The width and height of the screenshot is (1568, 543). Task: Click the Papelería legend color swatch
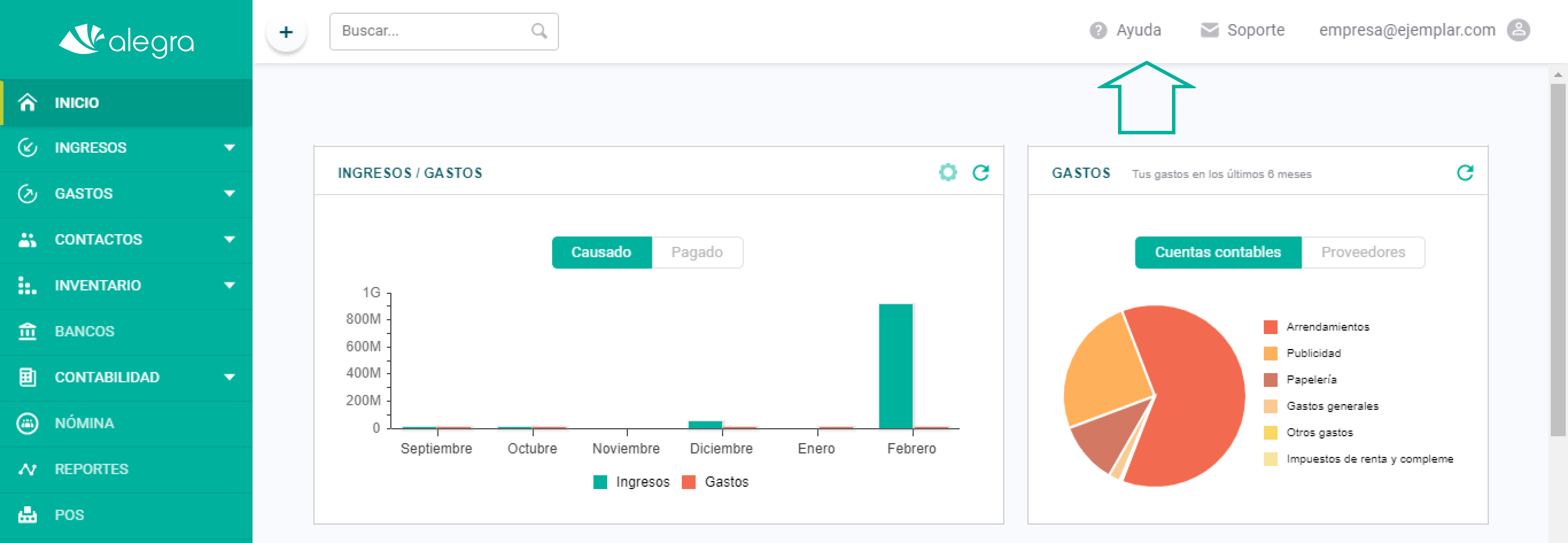tap(1270, 380)
